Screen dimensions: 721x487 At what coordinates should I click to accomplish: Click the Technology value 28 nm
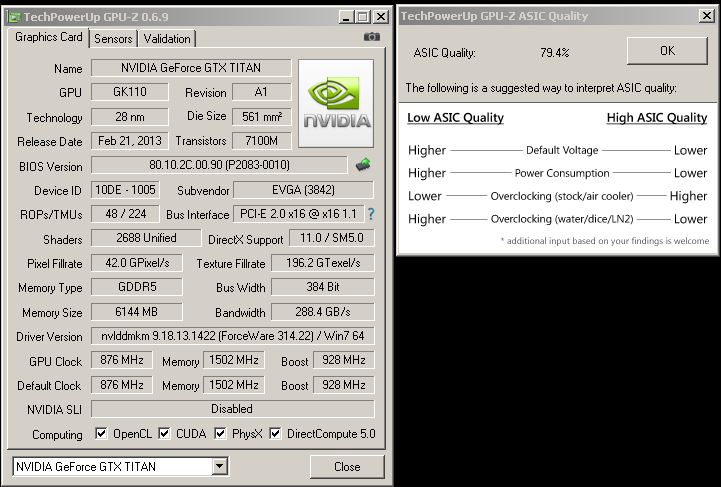pyautogui.click(x=130, y=116)
